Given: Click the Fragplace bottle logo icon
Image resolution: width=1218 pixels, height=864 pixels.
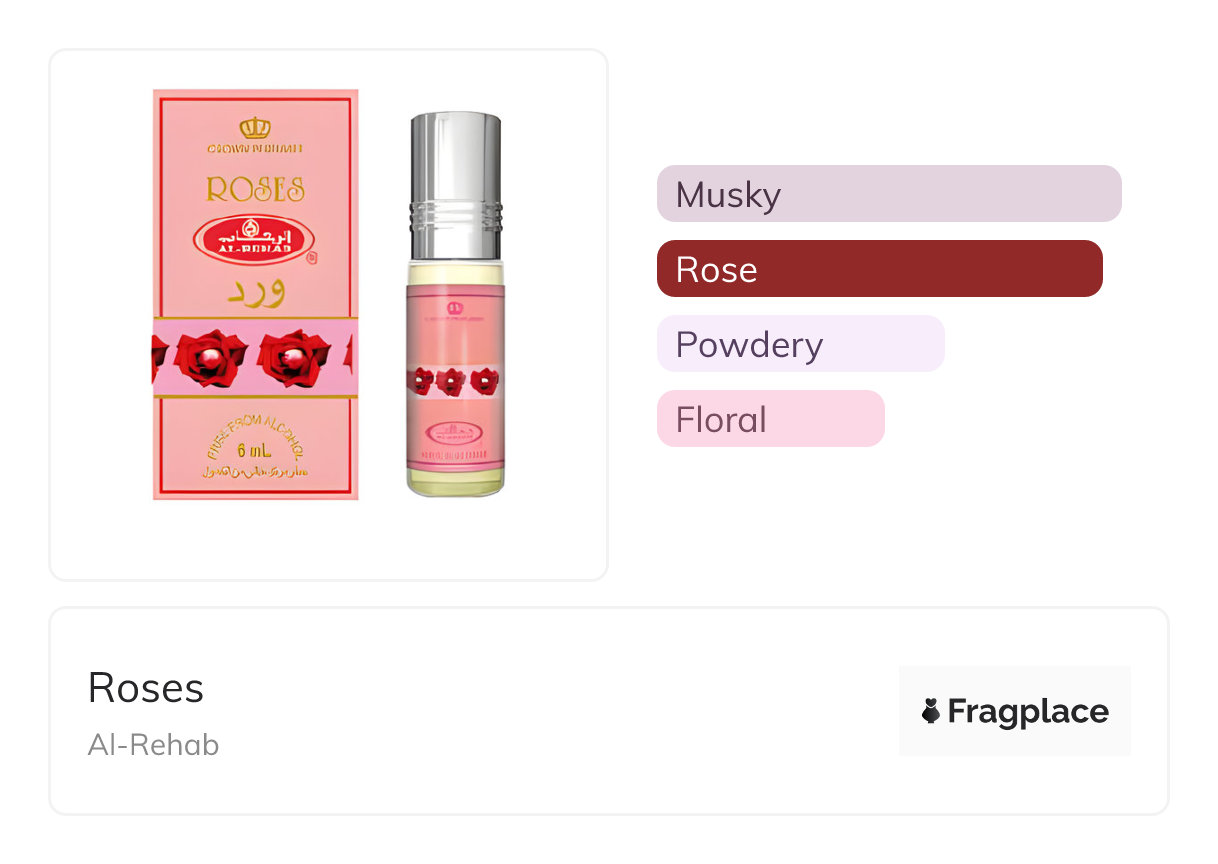Looking at the screenshot, I should click(930, 711).
